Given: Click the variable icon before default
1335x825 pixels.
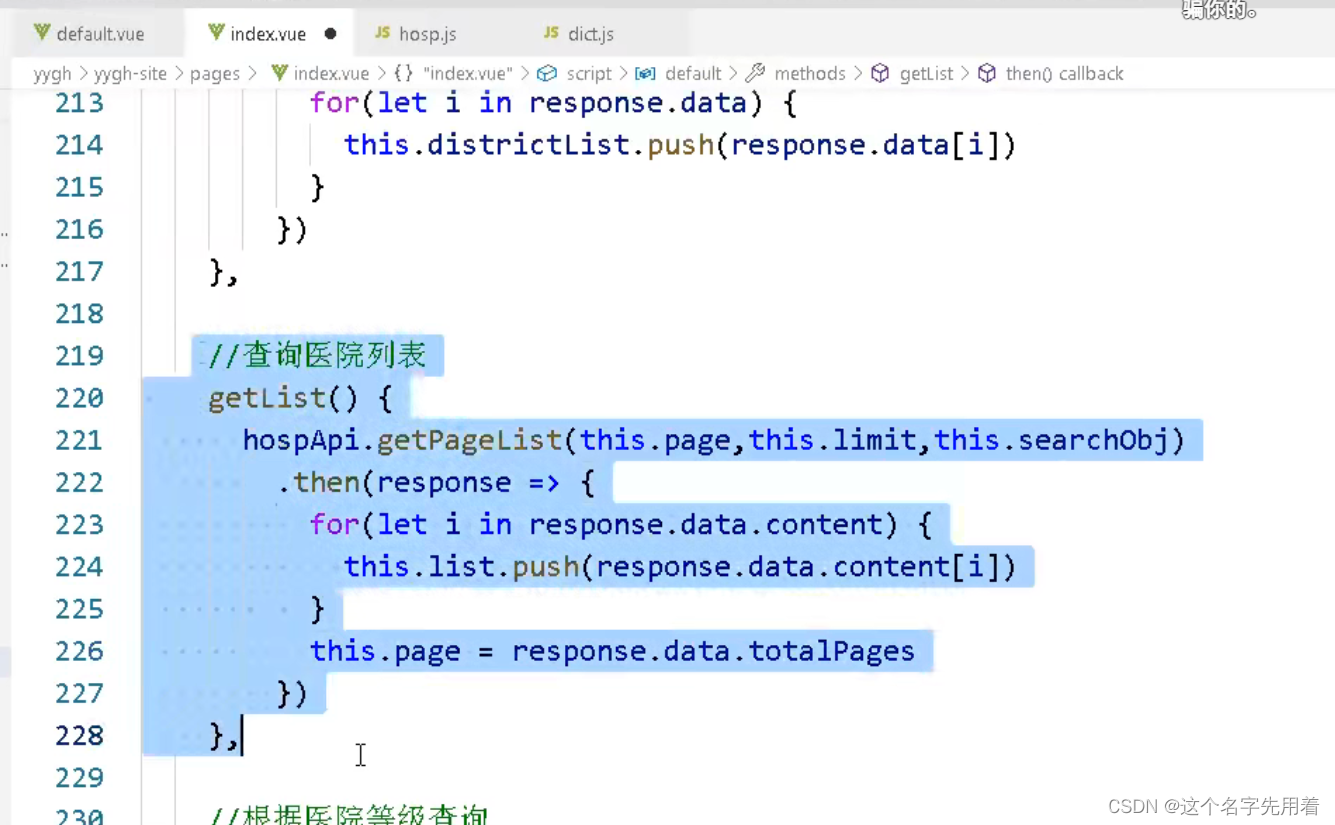Looking at the screenshot, I should (x=646, y=73).
